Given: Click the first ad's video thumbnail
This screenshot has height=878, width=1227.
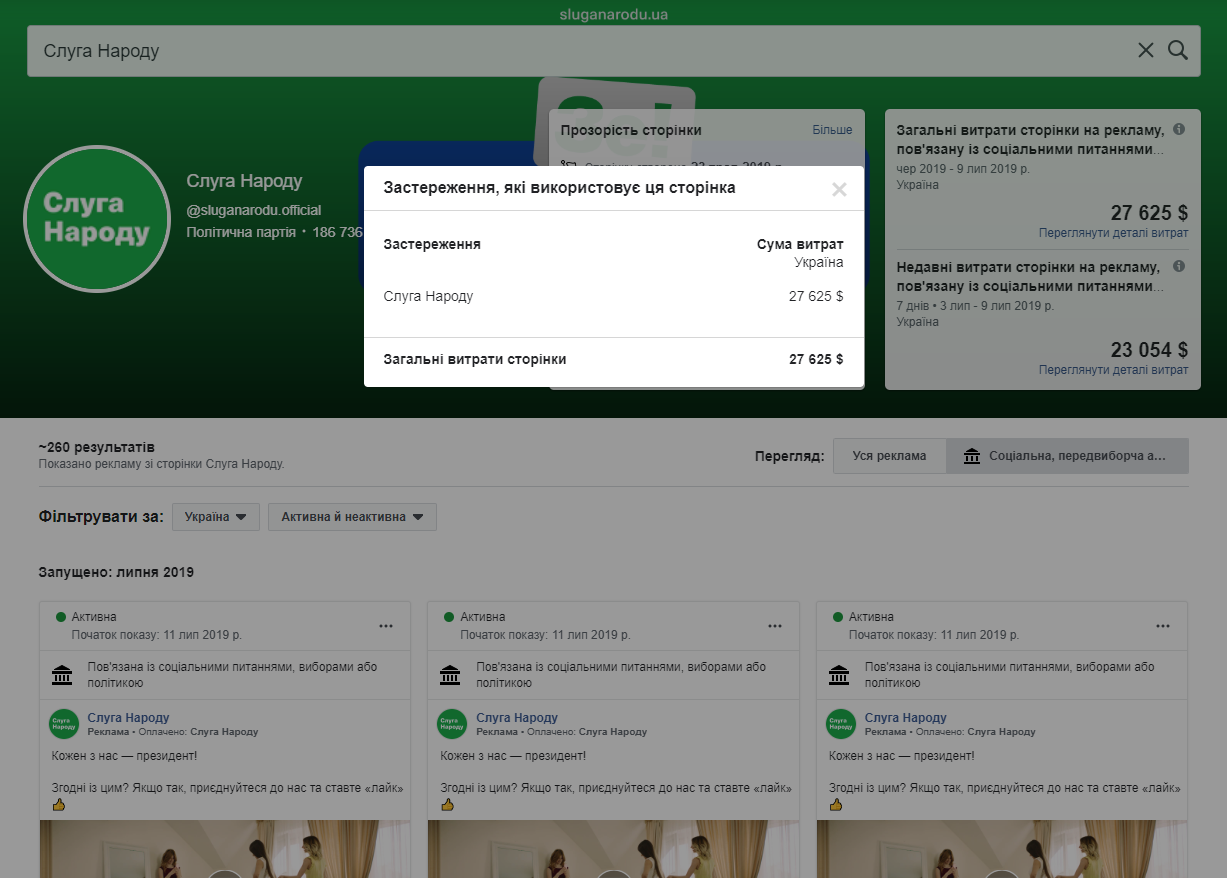Looking at the screenshot, I should [x=225, y=849].
